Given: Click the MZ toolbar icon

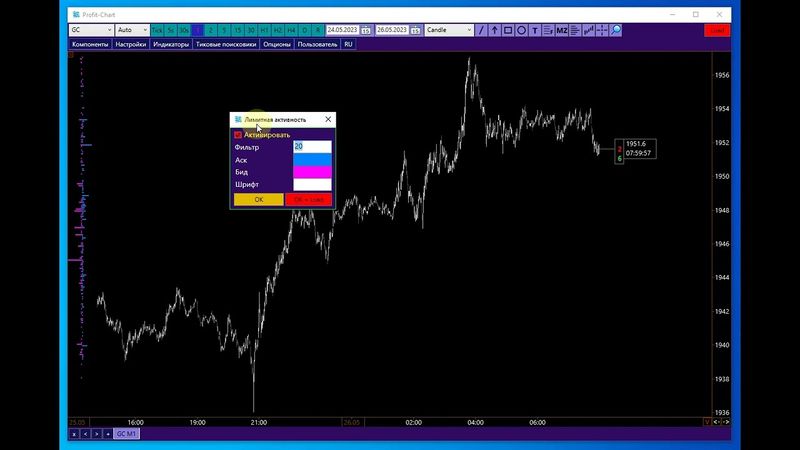Looking at the screenshot, I should [562, 30].
